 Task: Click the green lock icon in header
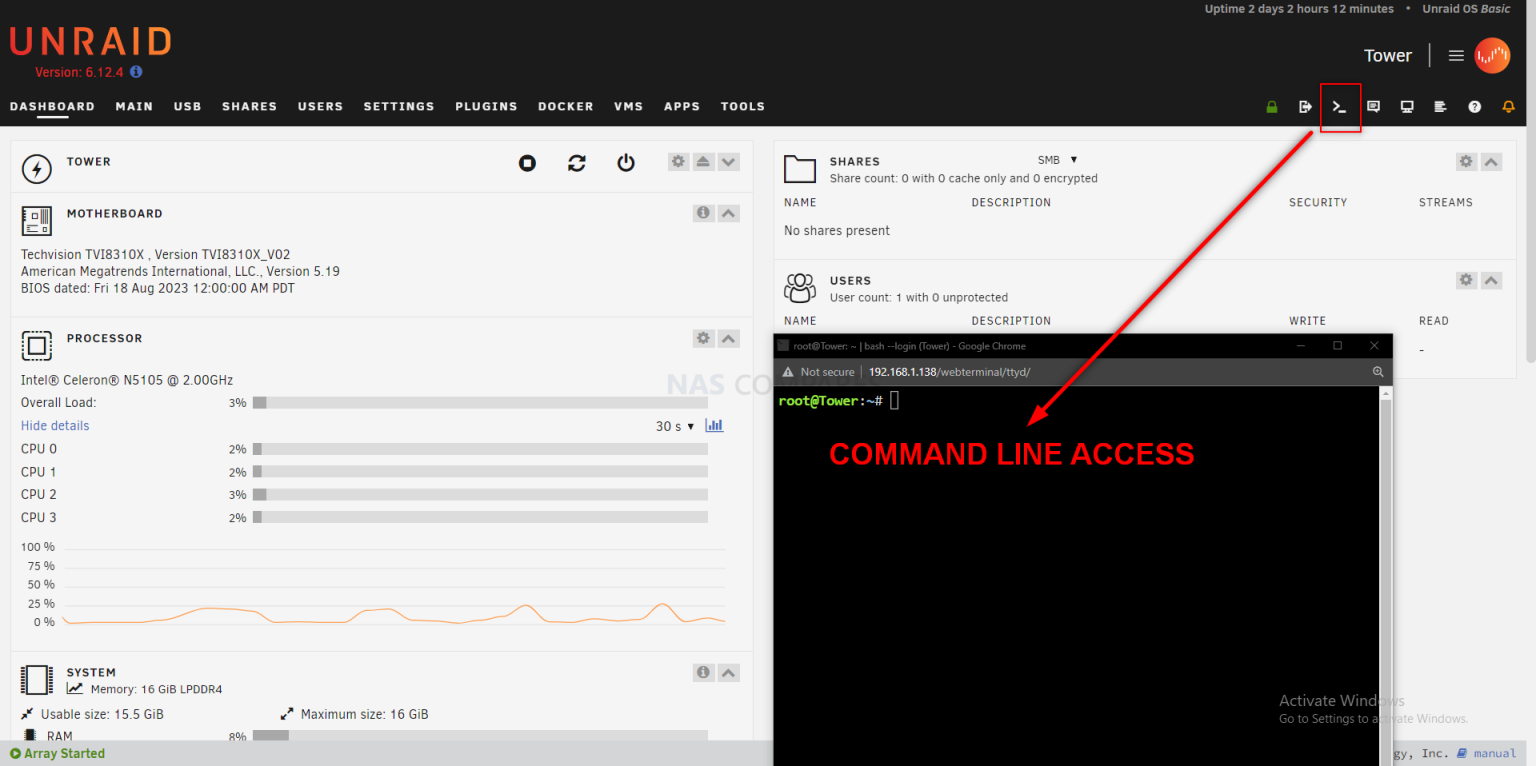click(x=1272, y=107)
